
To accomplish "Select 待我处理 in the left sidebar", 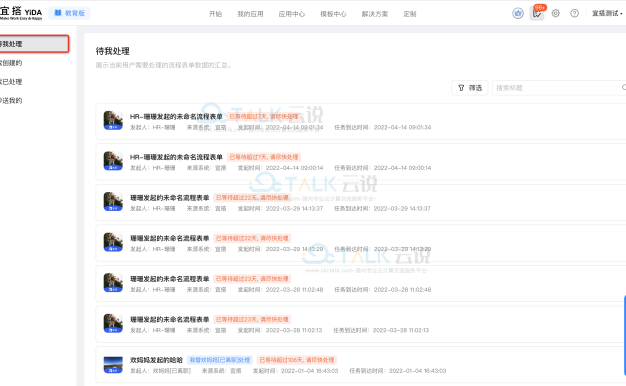I will 34,44.
